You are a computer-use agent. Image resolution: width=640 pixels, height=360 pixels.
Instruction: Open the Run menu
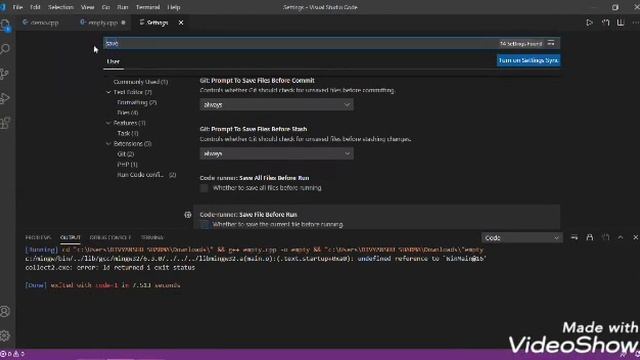tap(122, 7)
